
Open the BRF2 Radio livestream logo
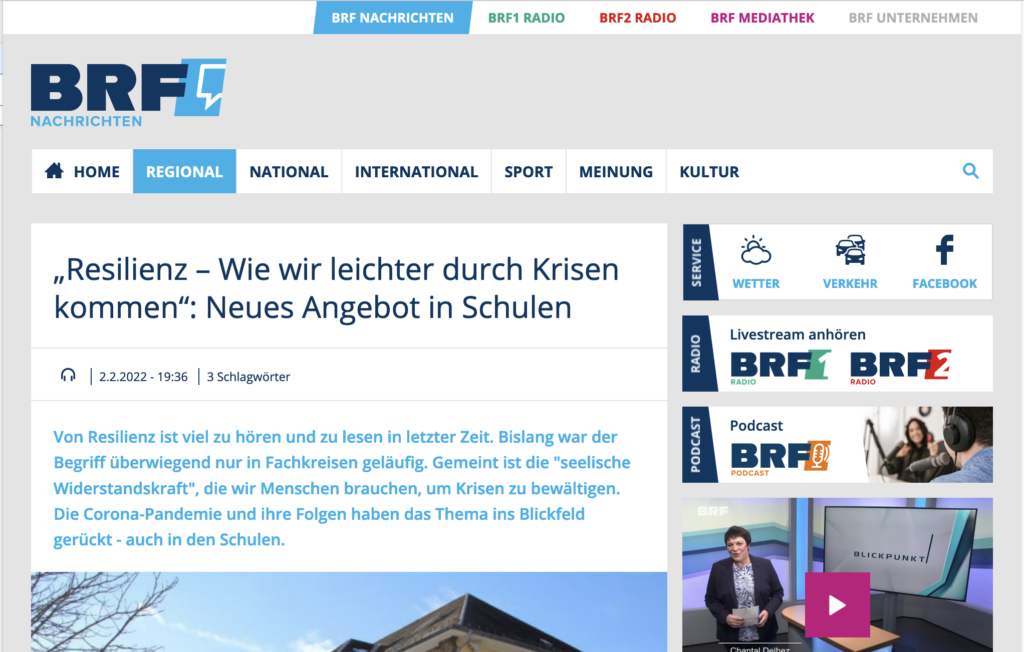coord(901,367)
